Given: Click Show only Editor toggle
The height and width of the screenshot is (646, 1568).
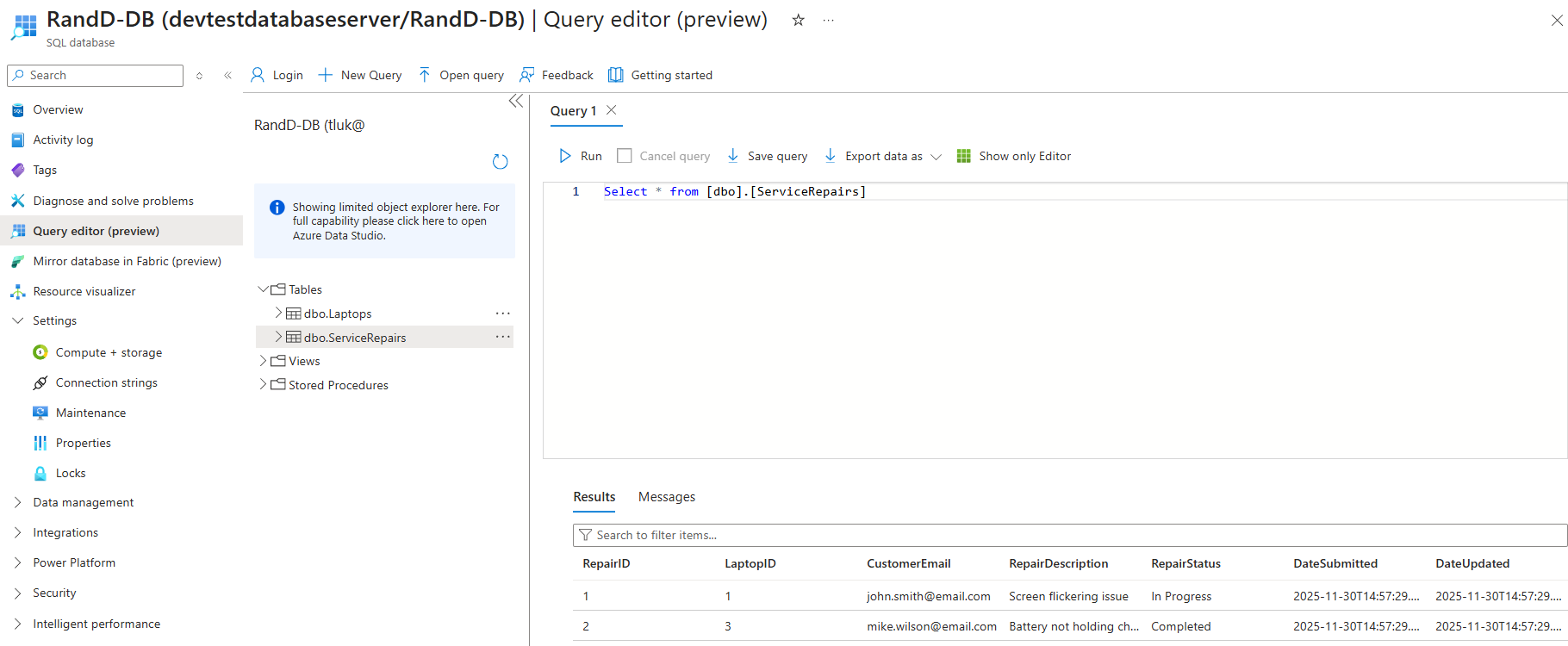Looking at the screenshot, I should [1014, 156].
